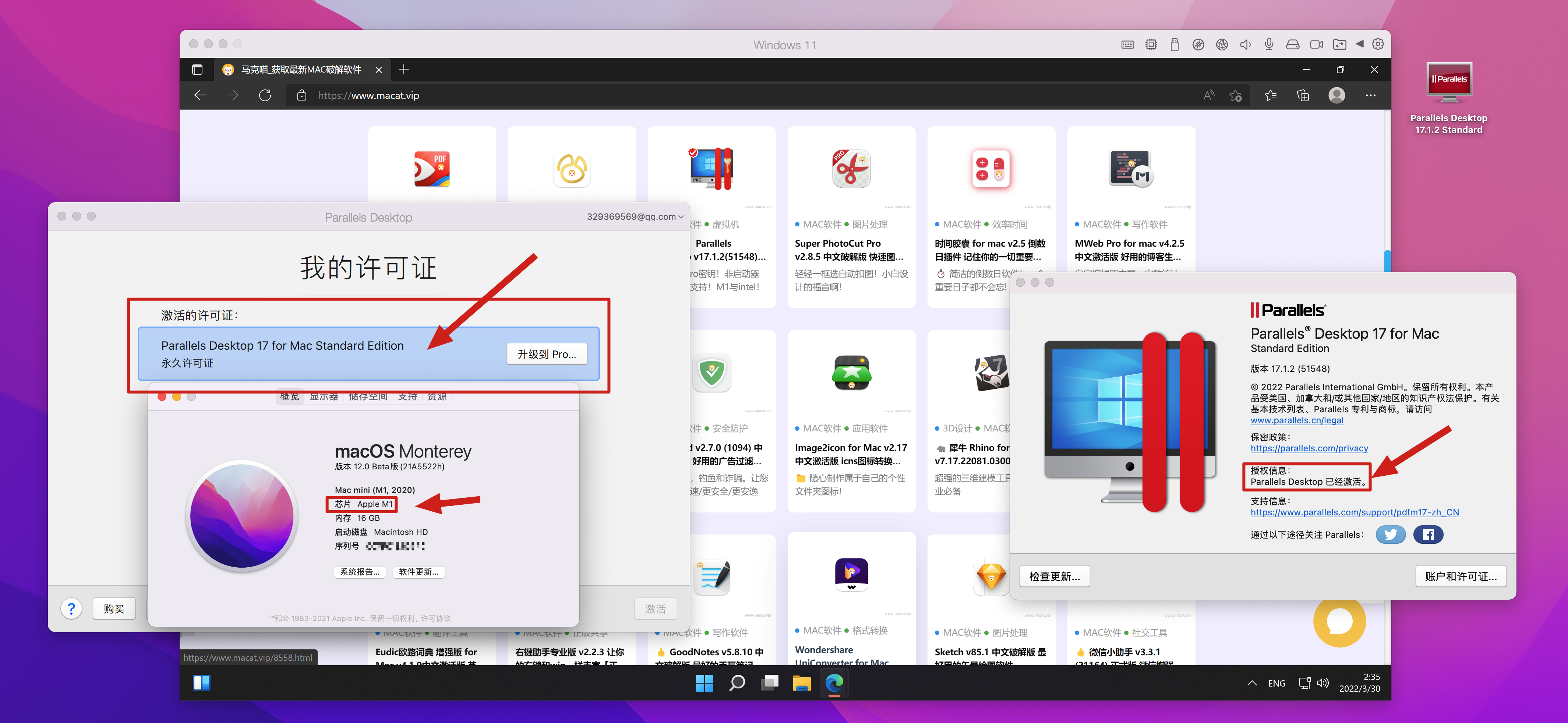Open the keyboard menu in the Parallels toolbar

pos(1127,45)
